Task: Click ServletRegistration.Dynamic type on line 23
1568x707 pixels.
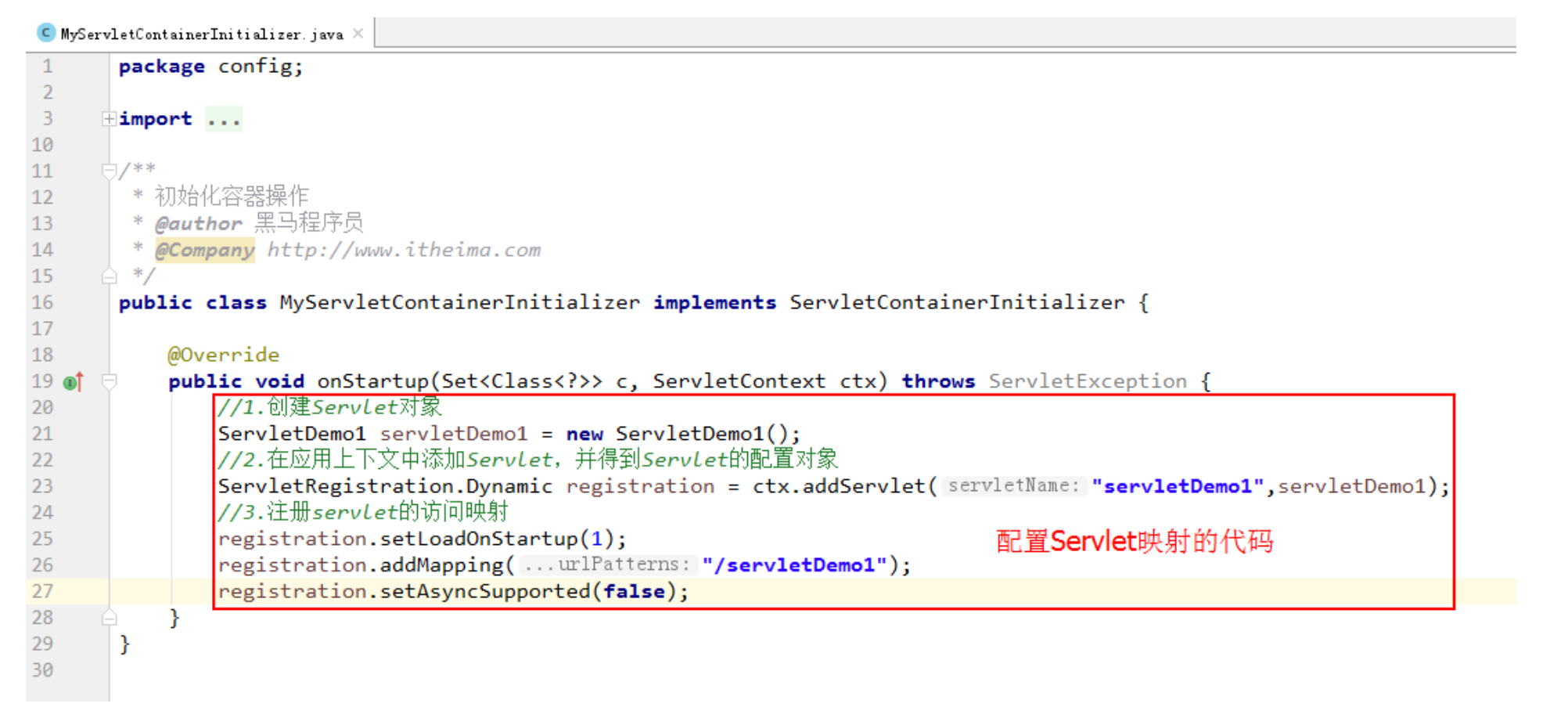Action: coord(385,486)
